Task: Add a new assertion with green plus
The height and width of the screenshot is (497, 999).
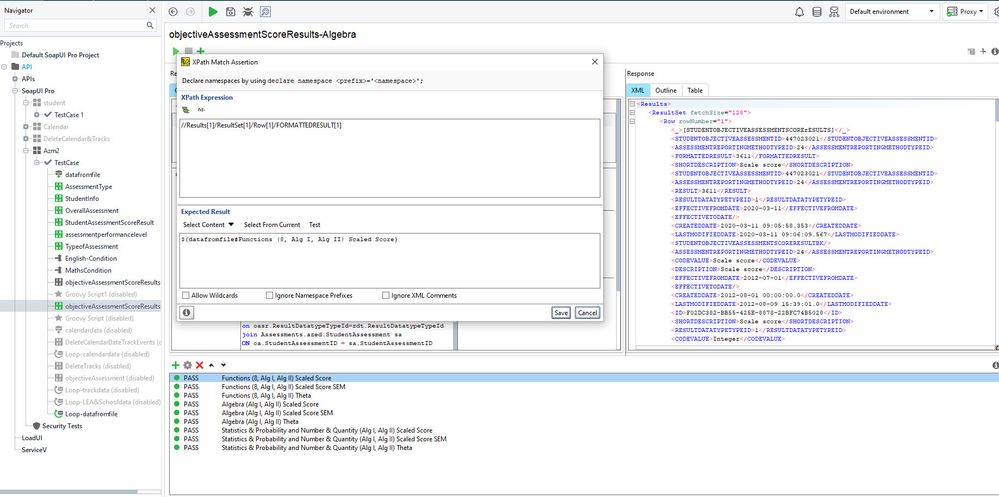Action: click(x=176, y=365)
